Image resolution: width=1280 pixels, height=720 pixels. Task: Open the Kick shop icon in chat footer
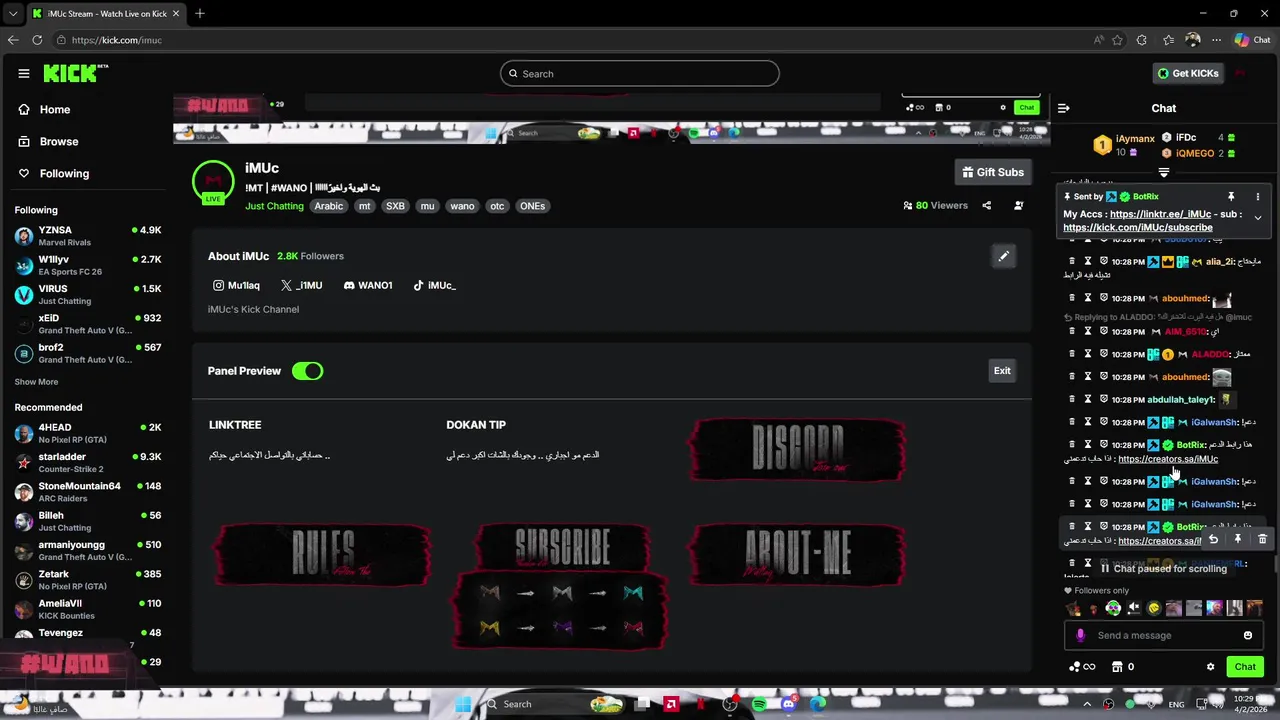[x=1117, y=667]
